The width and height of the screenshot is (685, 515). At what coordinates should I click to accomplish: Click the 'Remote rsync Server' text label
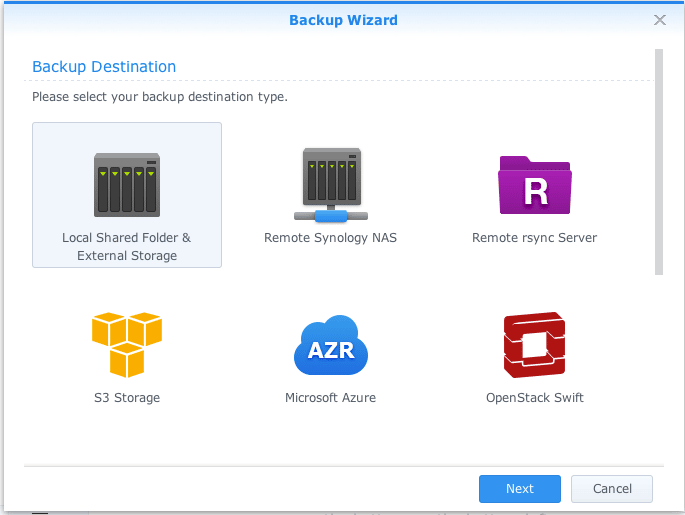(x=534, y=238)
